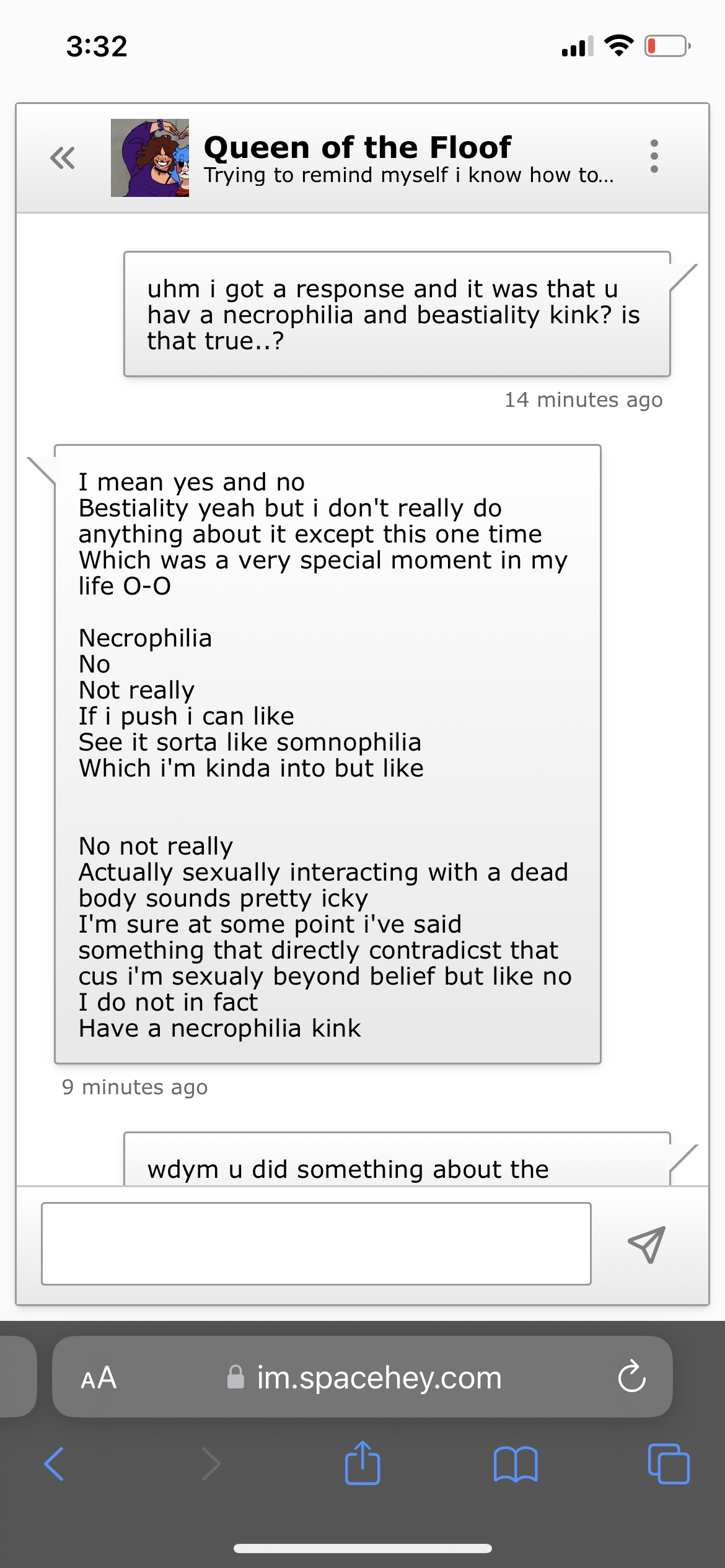Open Safari share sheet icon
This screenshot has height=1568, width=725.
(362, 1464)
